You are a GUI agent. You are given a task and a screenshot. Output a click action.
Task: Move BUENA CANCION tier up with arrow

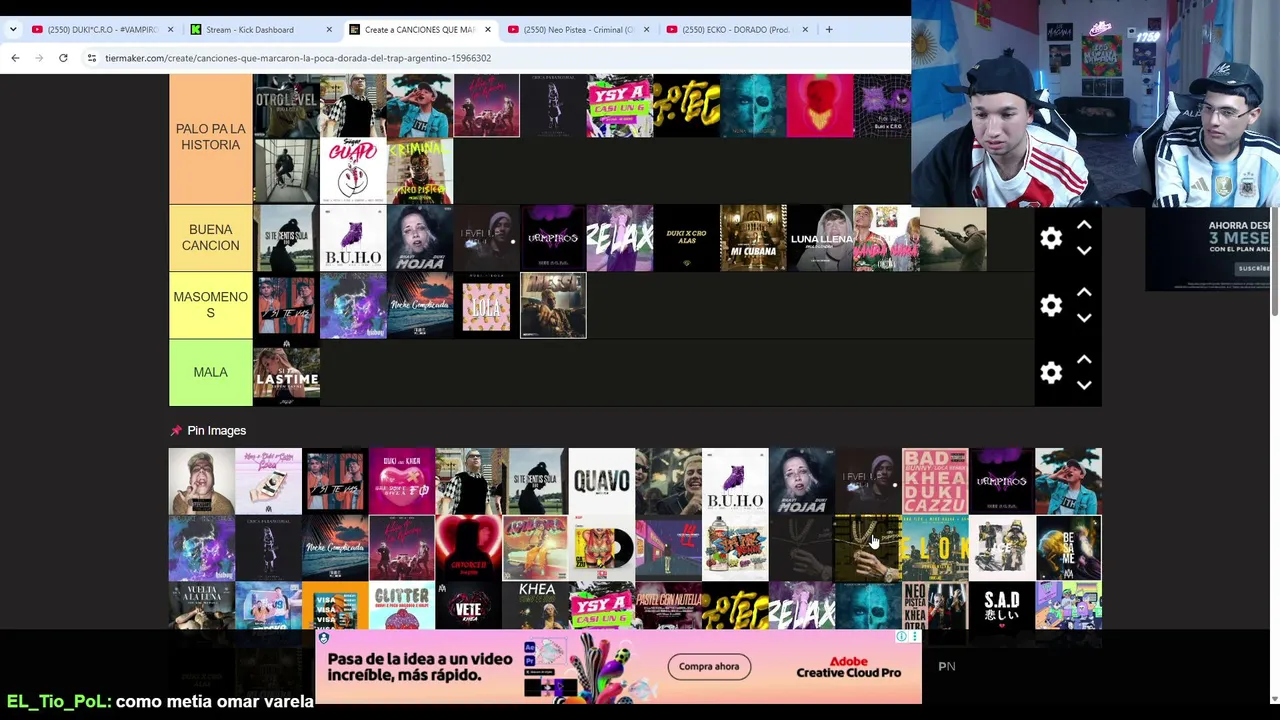pyautogui.click(x=1084, y=225)
